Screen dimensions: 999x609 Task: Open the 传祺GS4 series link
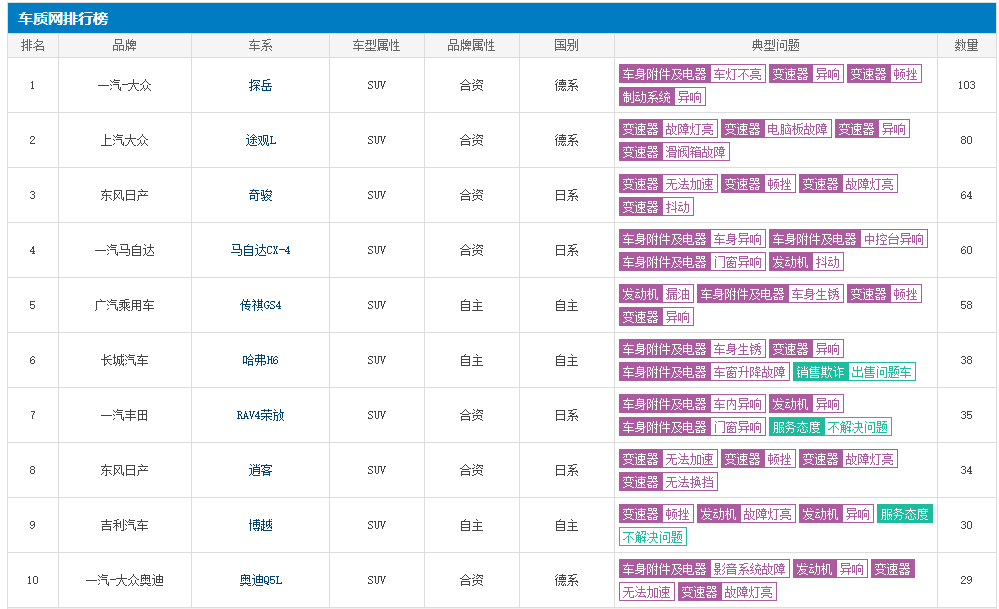260,306
